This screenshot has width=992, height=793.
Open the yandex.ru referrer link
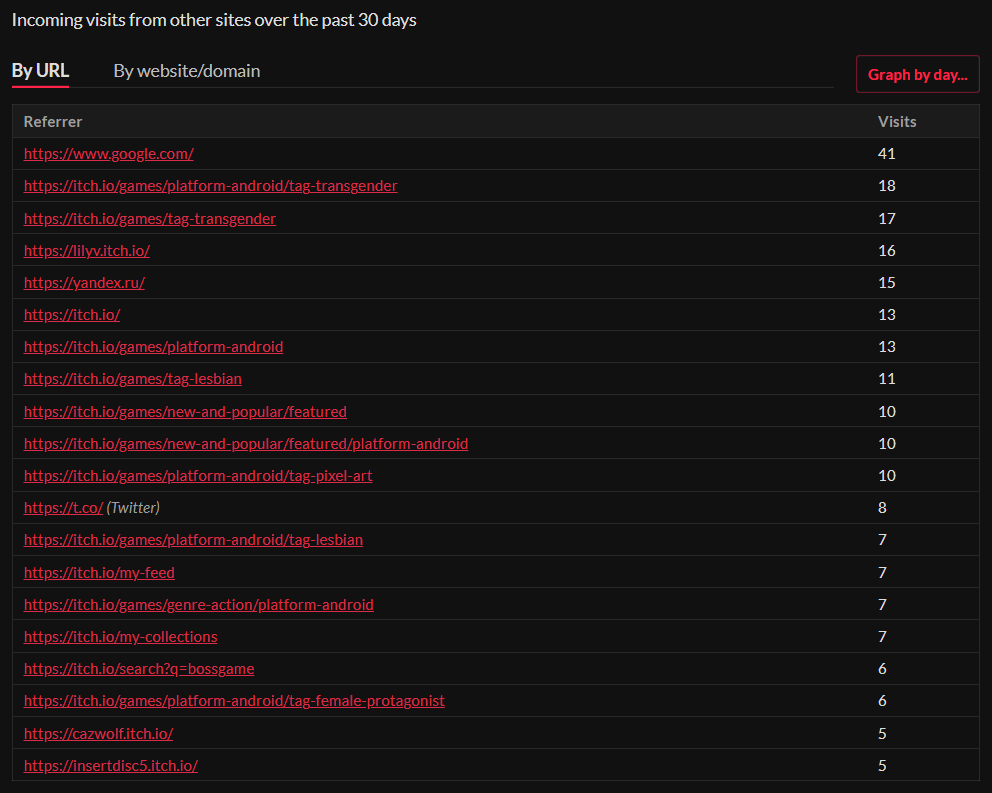click(84, 282)
